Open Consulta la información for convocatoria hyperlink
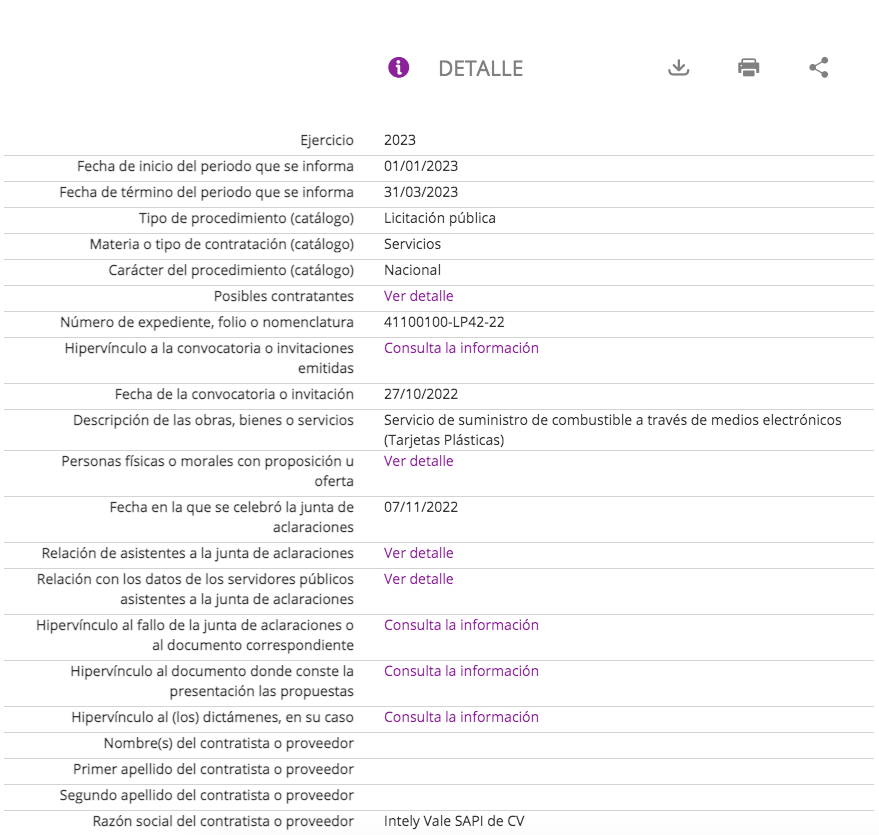The height and width of the screenshot is (835, 879). click(461, 348)
